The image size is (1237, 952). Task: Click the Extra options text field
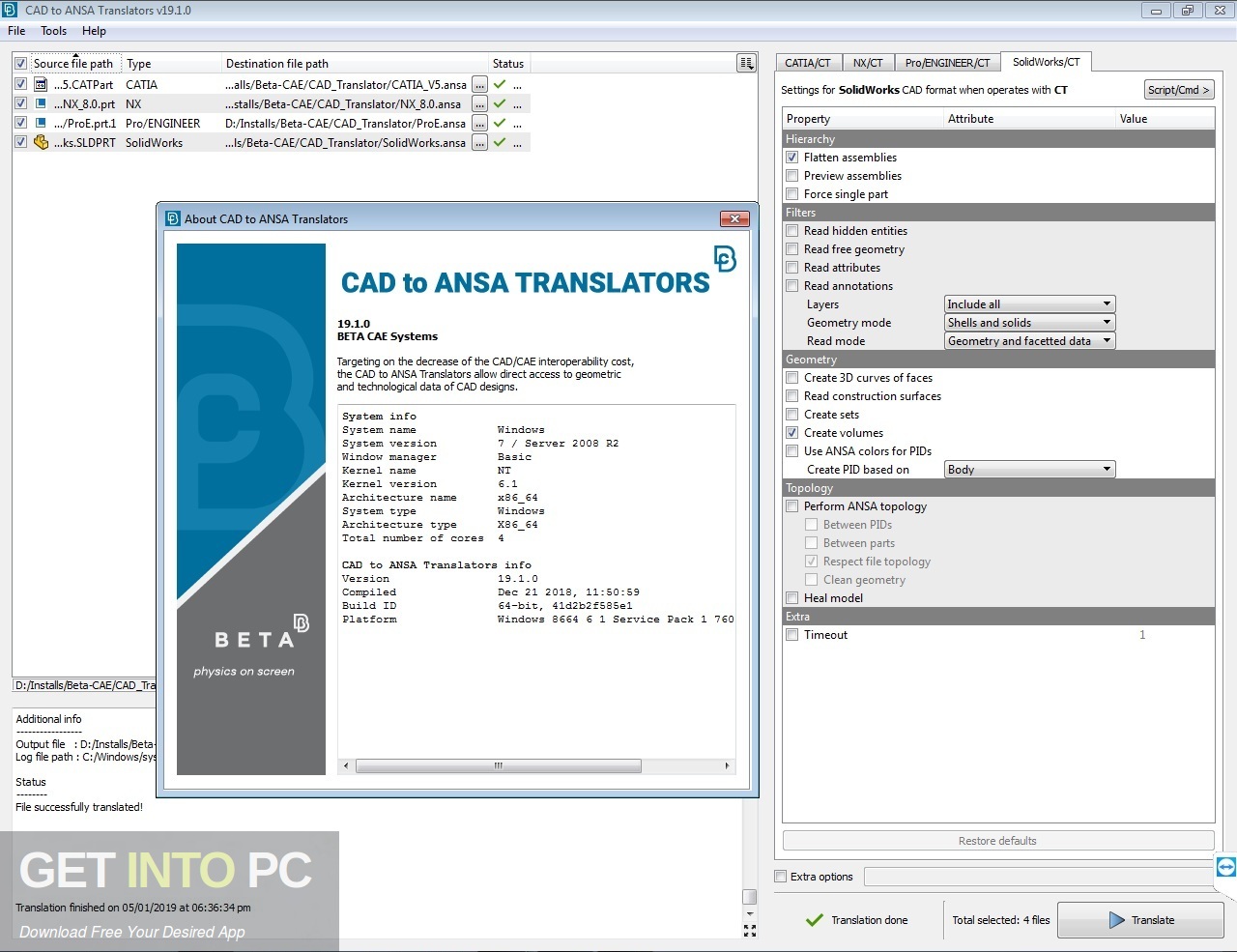click(x=1039, y=877)
